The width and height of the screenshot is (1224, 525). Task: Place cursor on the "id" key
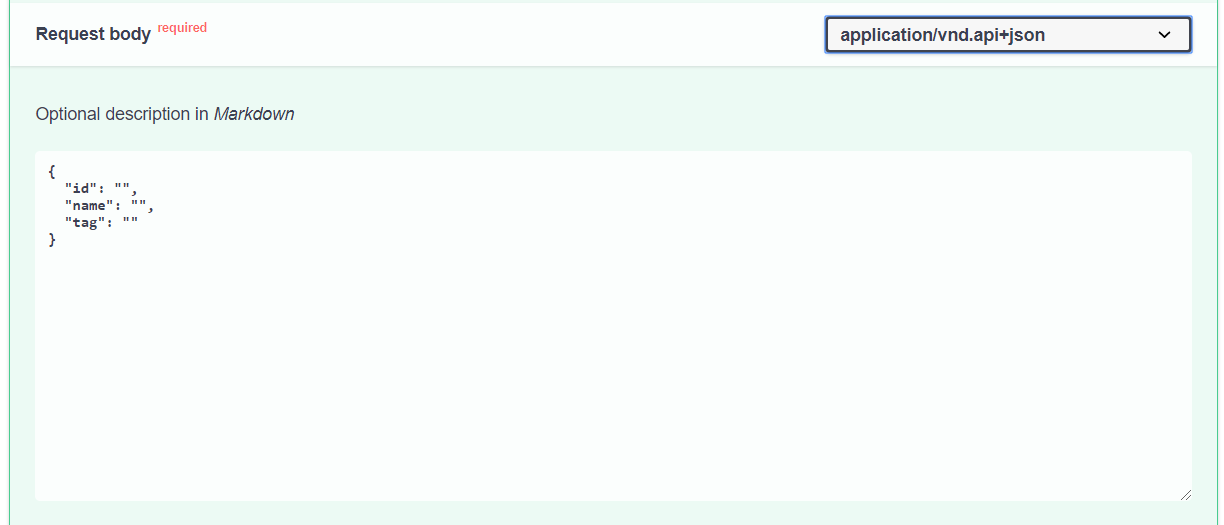[x=81, y=189]
